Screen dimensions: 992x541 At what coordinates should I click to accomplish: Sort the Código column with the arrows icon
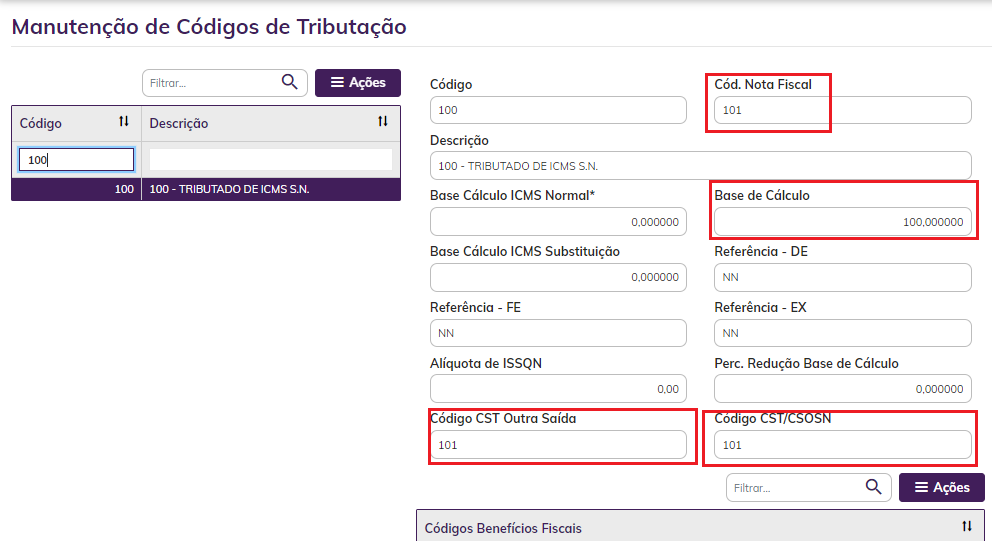pos(124,122)
